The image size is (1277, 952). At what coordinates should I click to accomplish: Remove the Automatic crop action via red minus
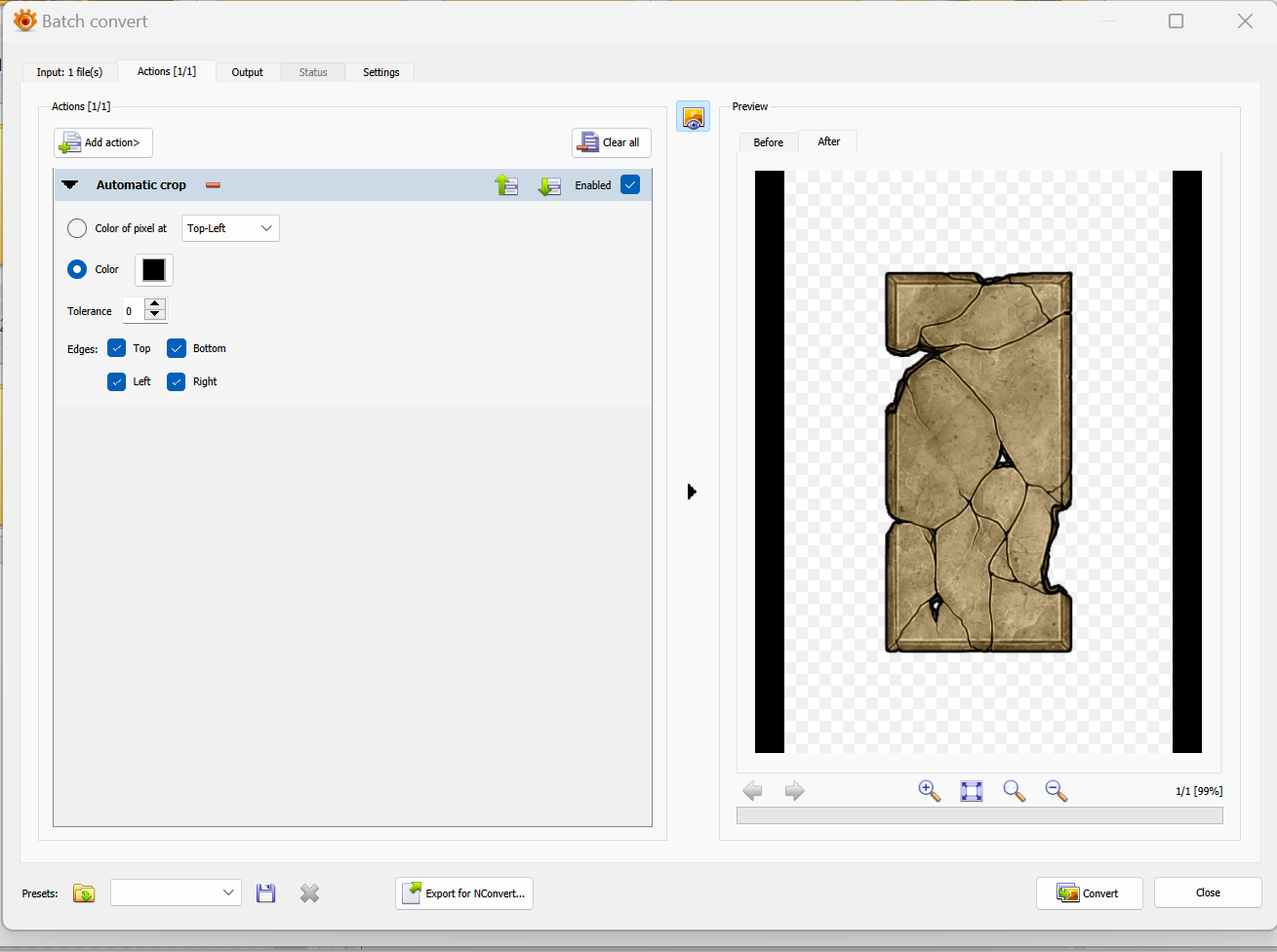213,185
